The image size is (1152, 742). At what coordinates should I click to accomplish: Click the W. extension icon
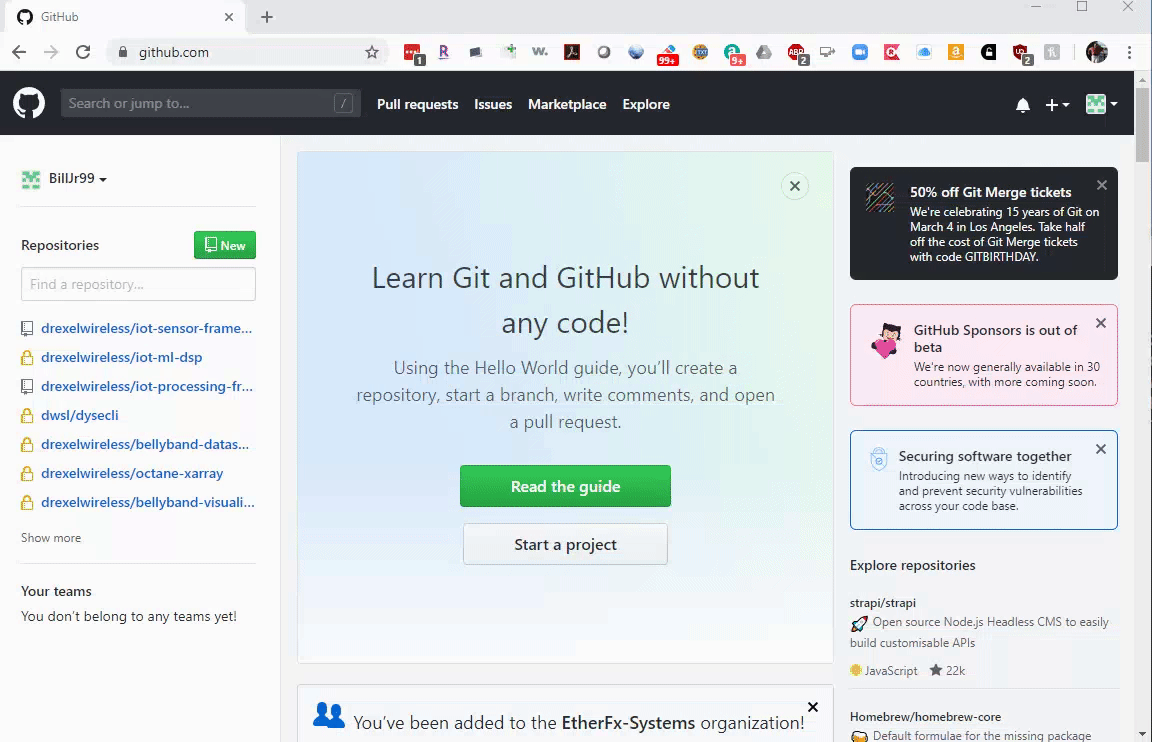tap(540, 52)
